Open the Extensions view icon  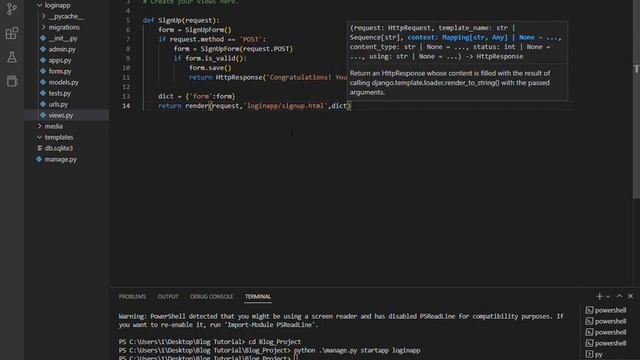12,33
